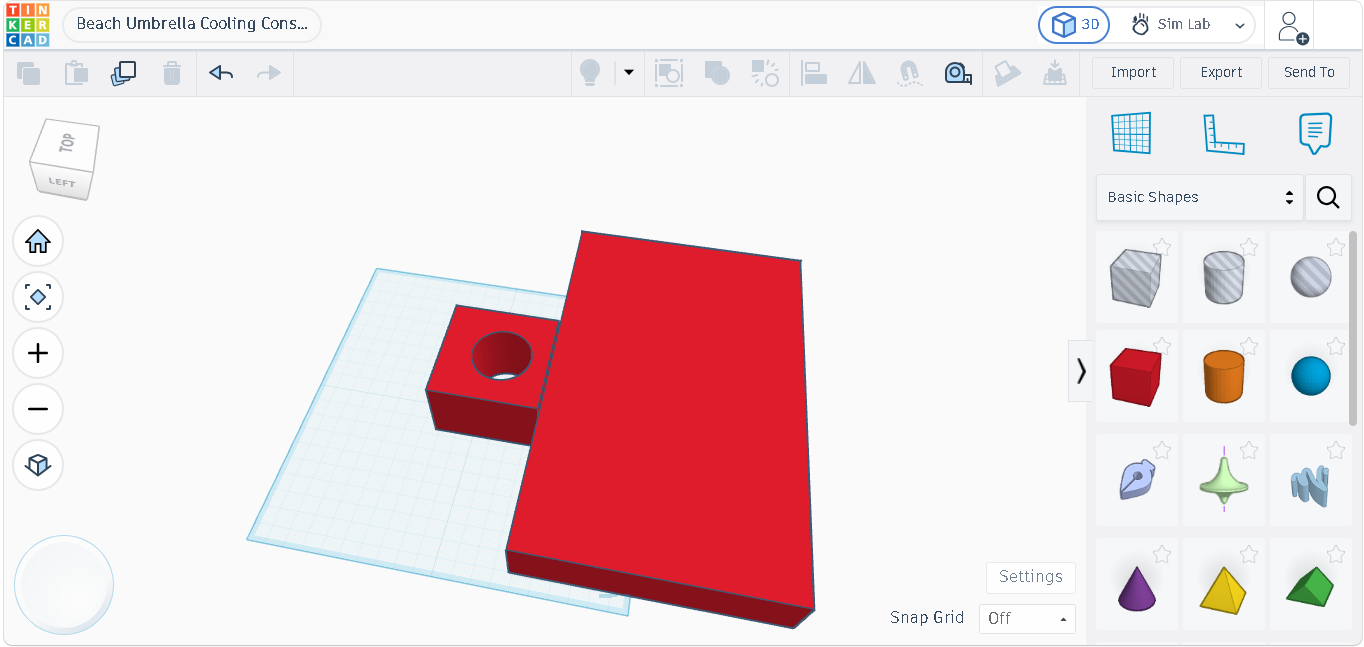Click the TOP face of view cube
1364x647 pixels.
67,142
